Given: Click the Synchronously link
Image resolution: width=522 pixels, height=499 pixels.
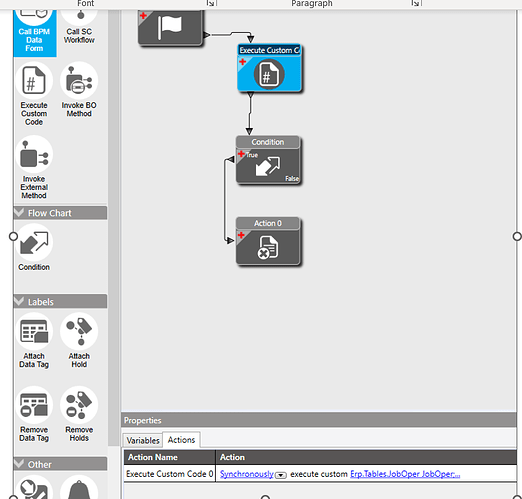Looking at the screenshot, I should coord(247,474).
